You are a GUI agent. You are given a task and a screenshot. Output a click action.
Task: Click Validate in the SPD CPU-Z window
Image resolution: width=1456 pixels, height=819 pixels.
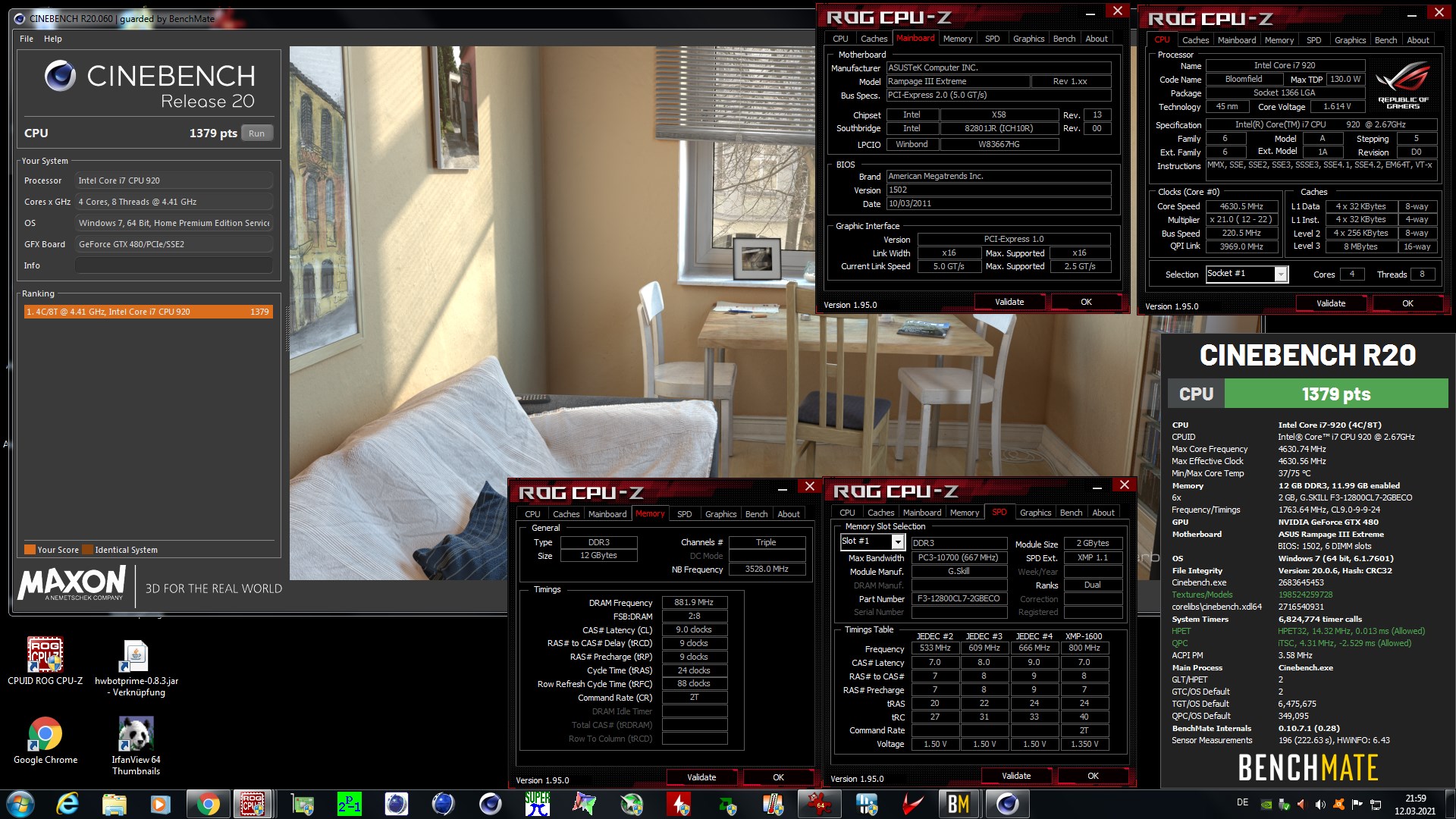click(x=1016, y=776)
